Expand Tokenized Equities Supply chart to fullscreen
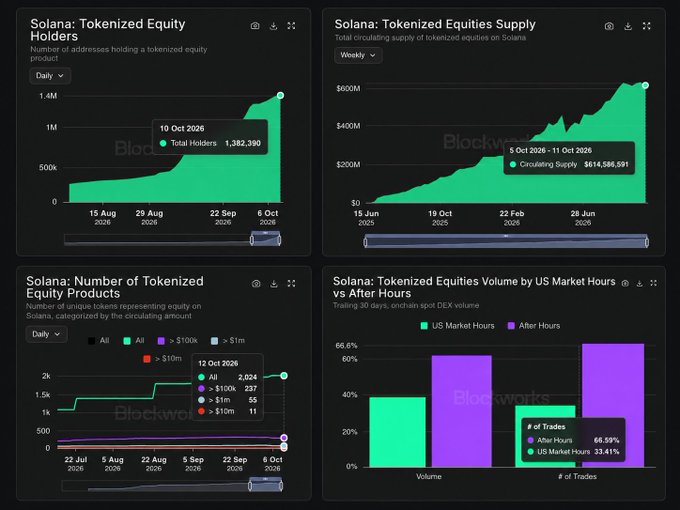 click(647, 26)
